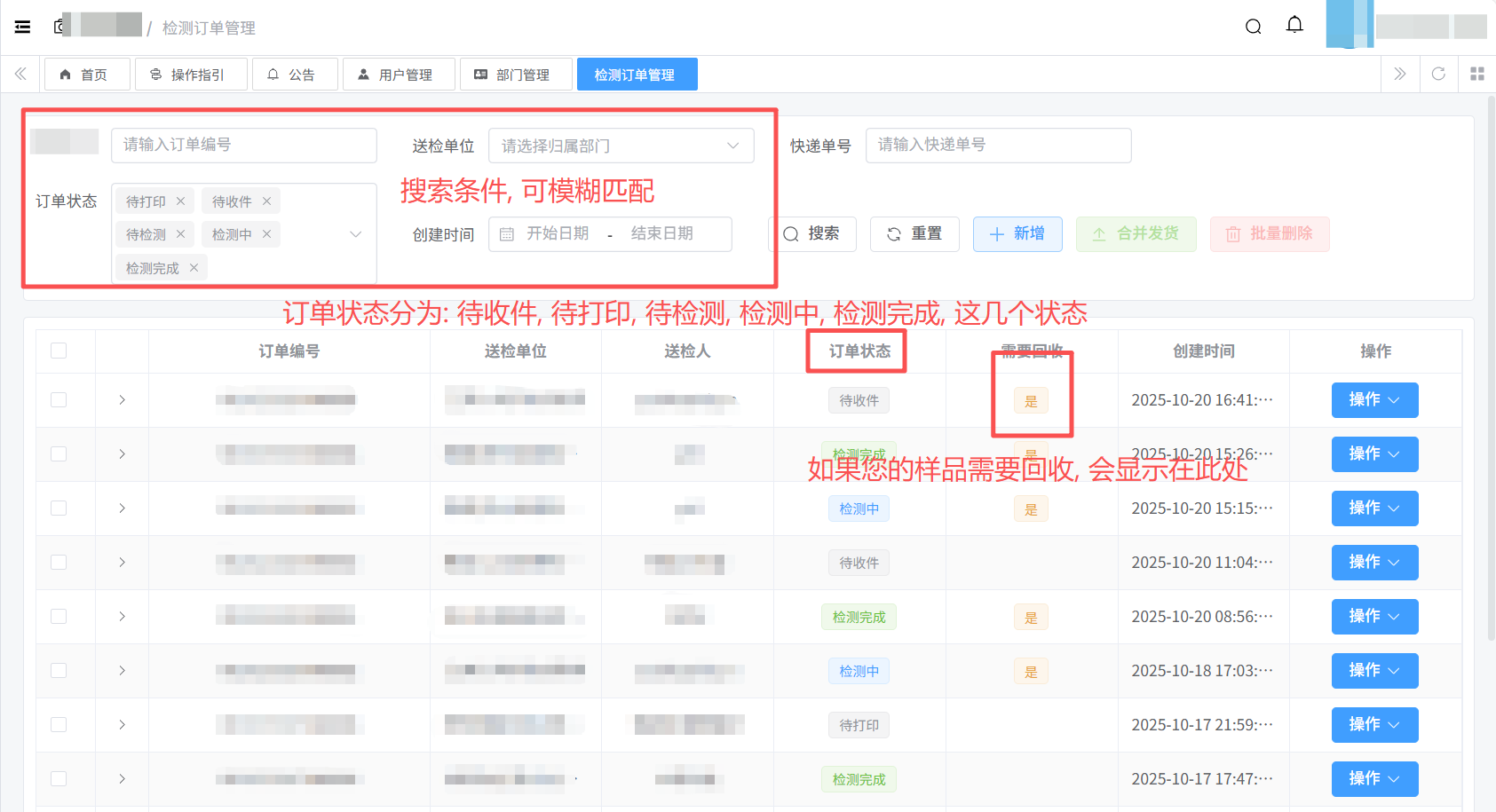Remove the 检测完成 status tag
Viewport: 1496px width, 812px height.
tap(194, 267)
